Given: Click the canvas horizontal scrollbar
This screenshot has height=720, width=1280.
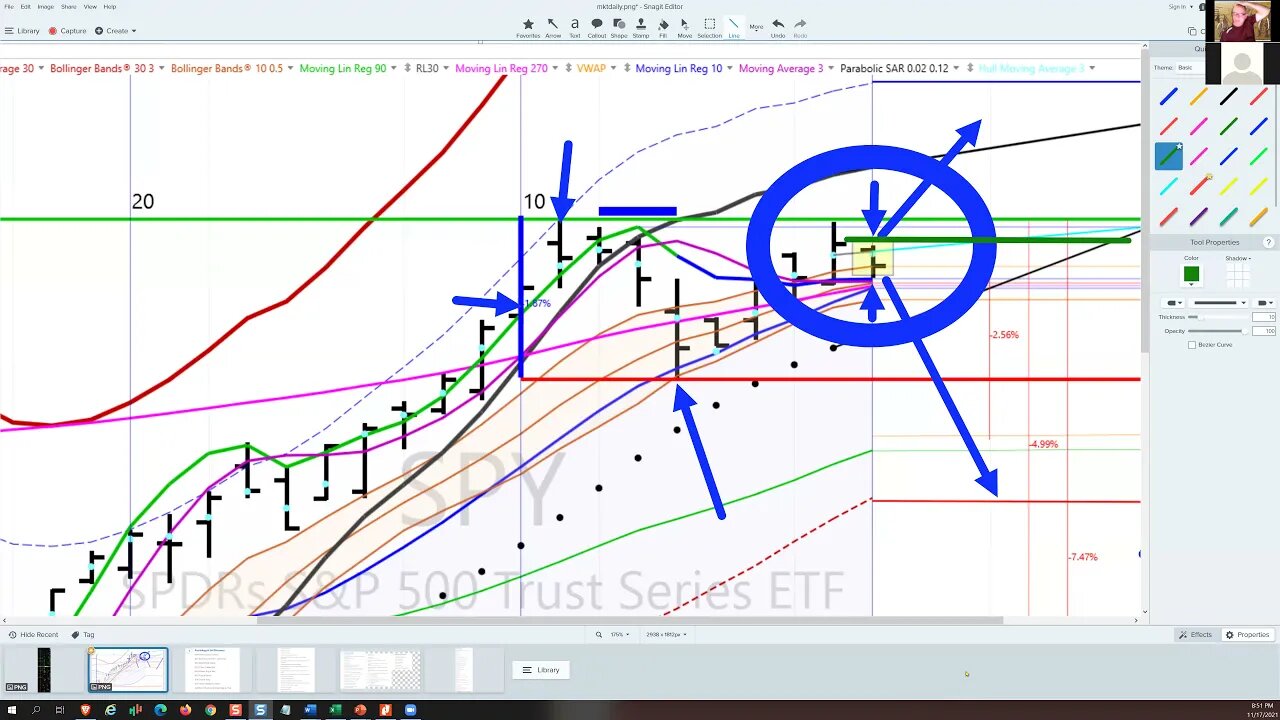Looking at the screenshot, I should (x=630, y=620).
